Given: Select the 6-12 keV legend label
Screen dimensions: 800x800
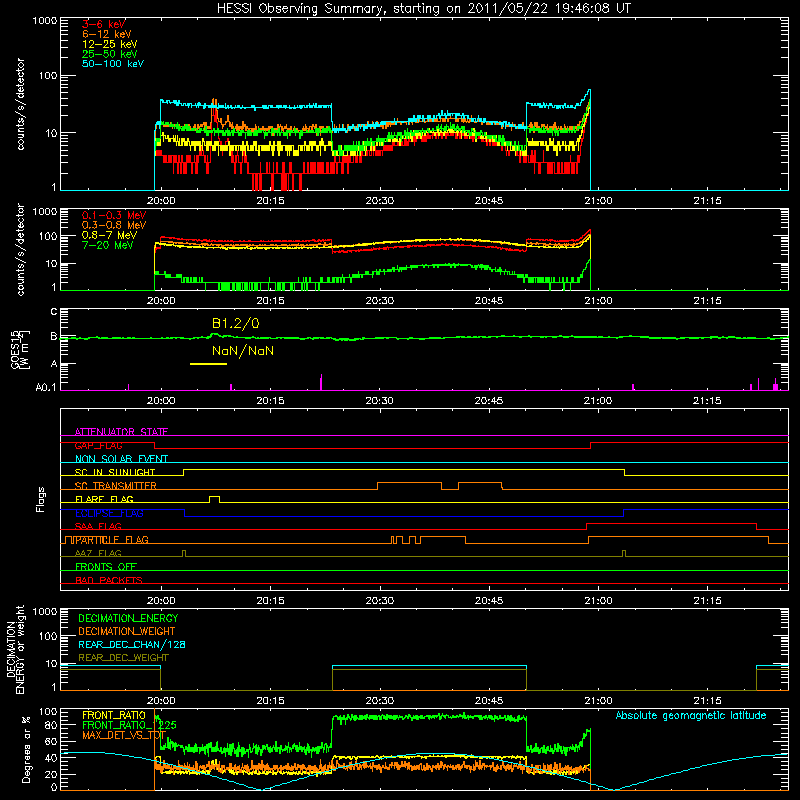Looking at the screenshot, I should (x=107, y=34).
